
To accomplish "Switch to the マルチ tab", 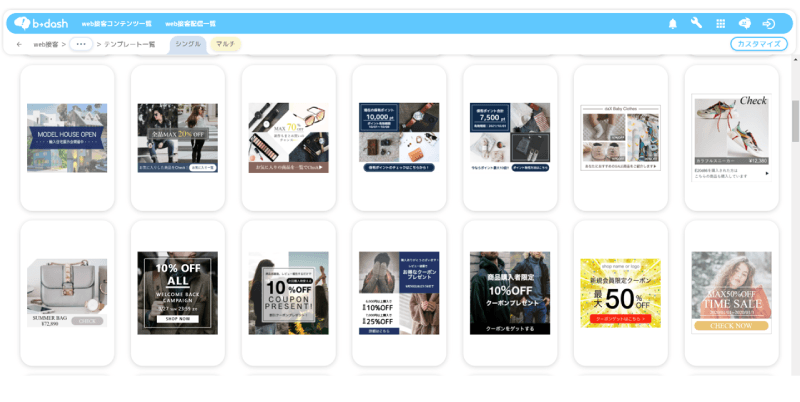I will coord(226,44).
